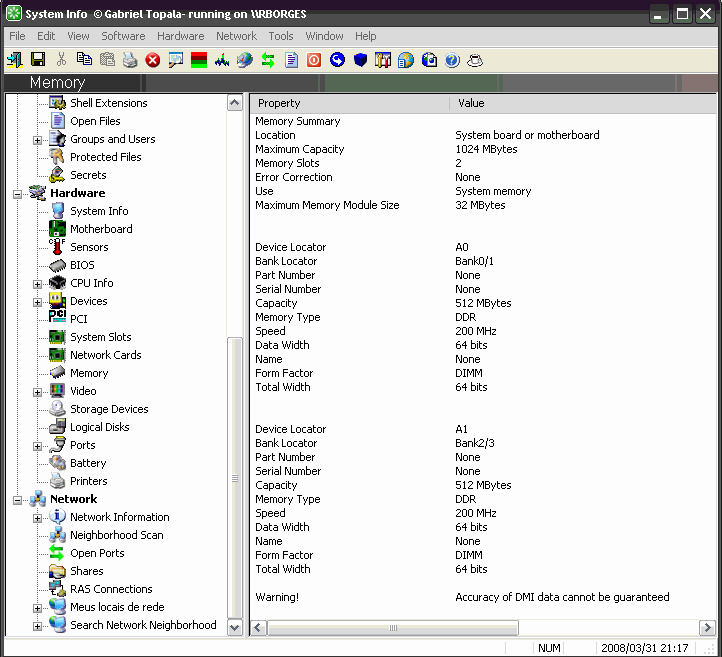
Task: Collapse the Hardware tree section
Action: point(17,194)
